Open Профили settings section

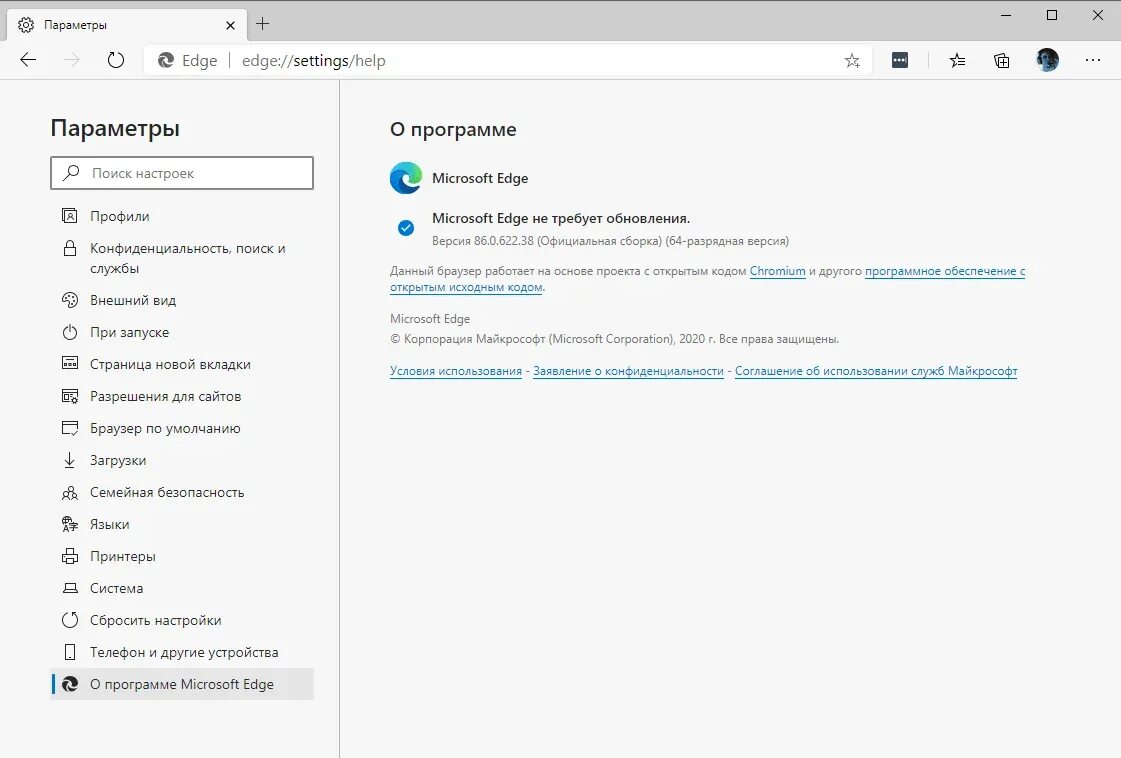point(182,216)
